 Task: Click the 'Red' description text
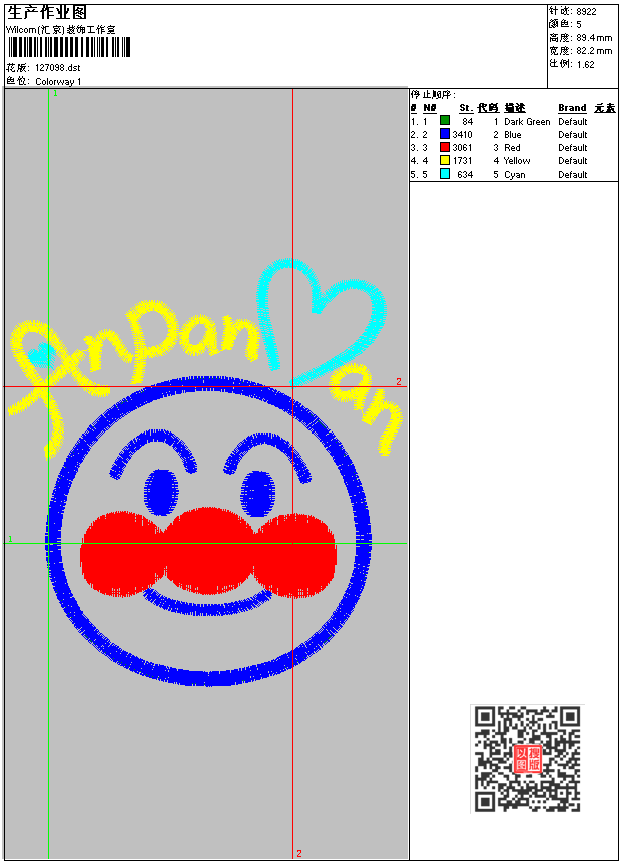pyautogui.click(x=512, y=148)
